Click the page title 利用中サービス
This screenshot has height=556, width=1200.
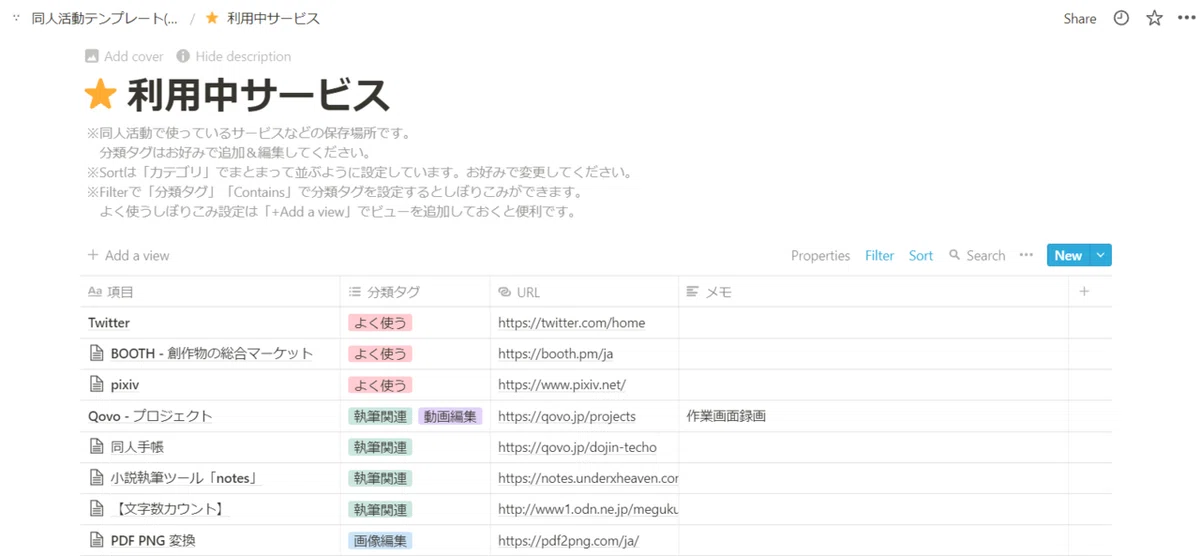(258, 96)
